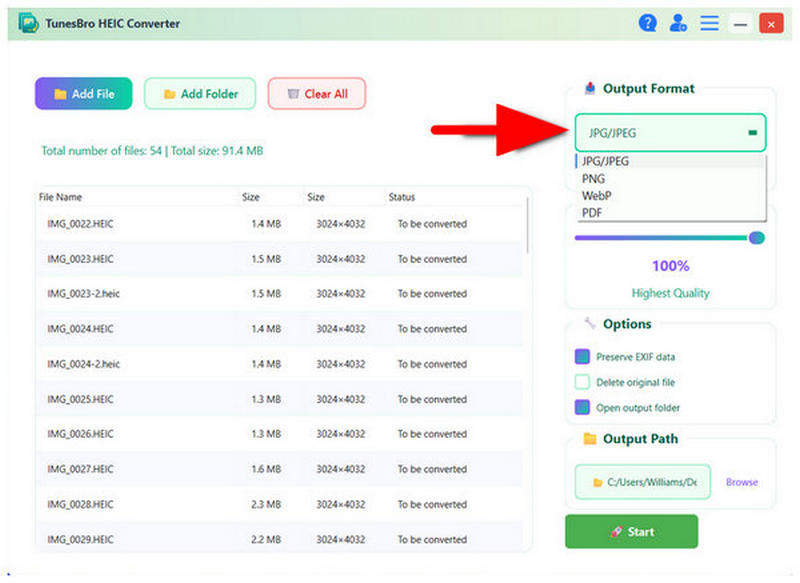Click the Add File button
Screen dimensions: 800x583
click(x=84, y=93)
